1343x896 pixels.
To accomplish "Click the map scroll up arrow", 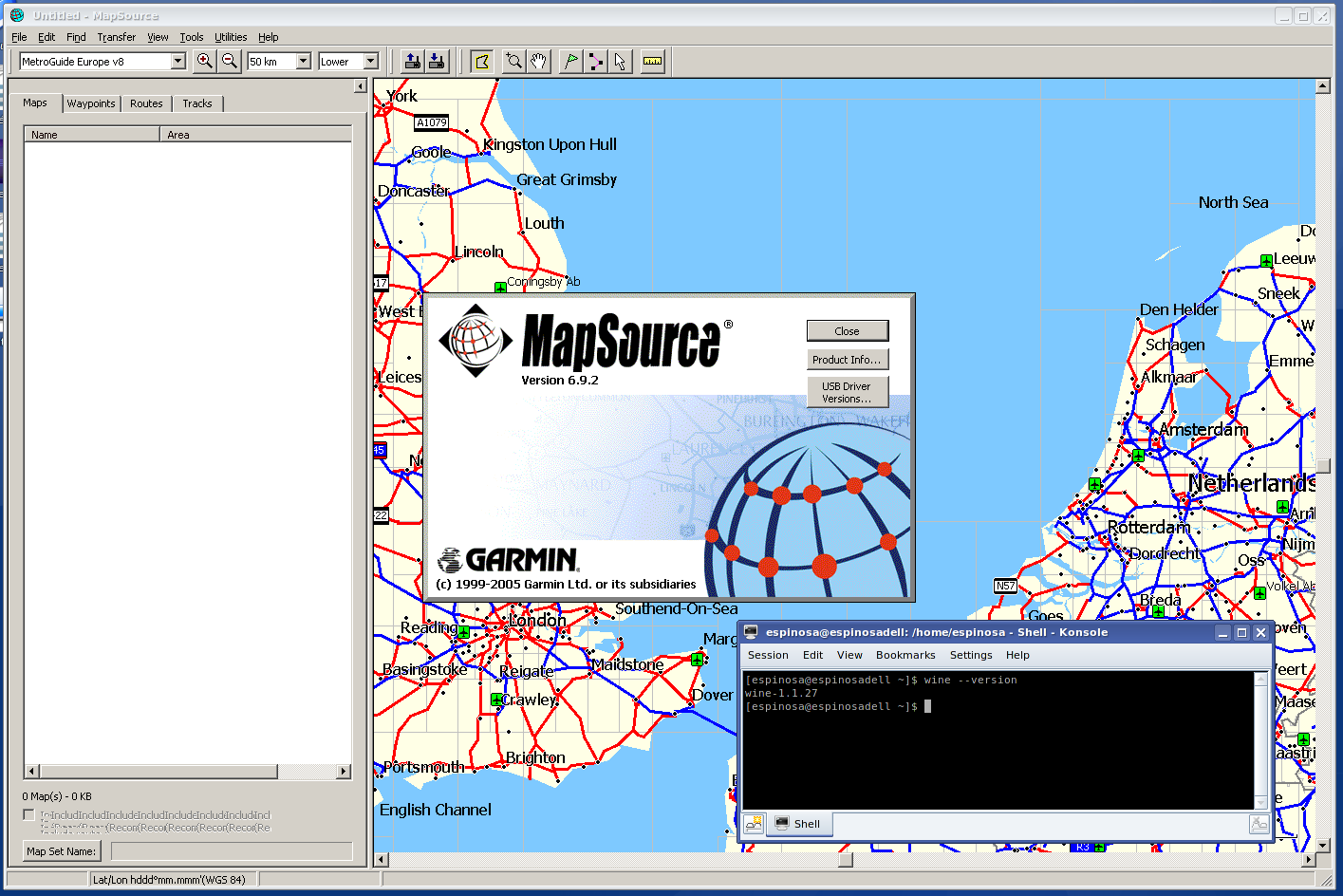I will (1323, 86).
